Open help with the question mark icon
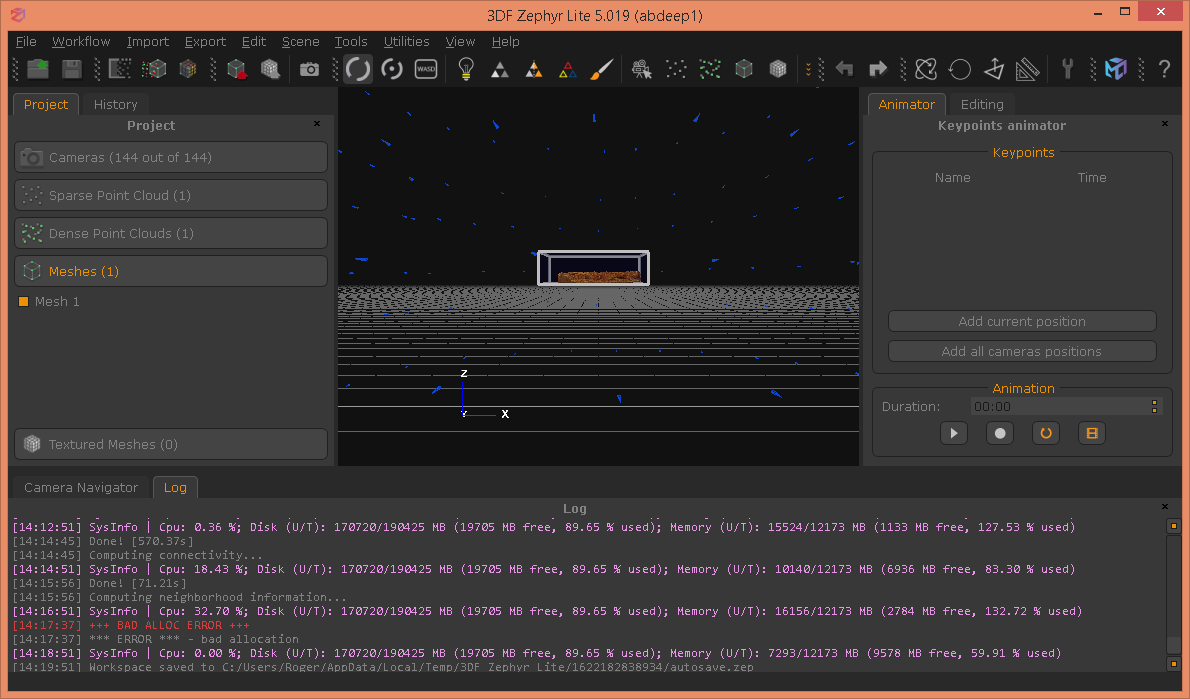The height and width of the screenshot is (699, 1190). tap(1164, 69)
